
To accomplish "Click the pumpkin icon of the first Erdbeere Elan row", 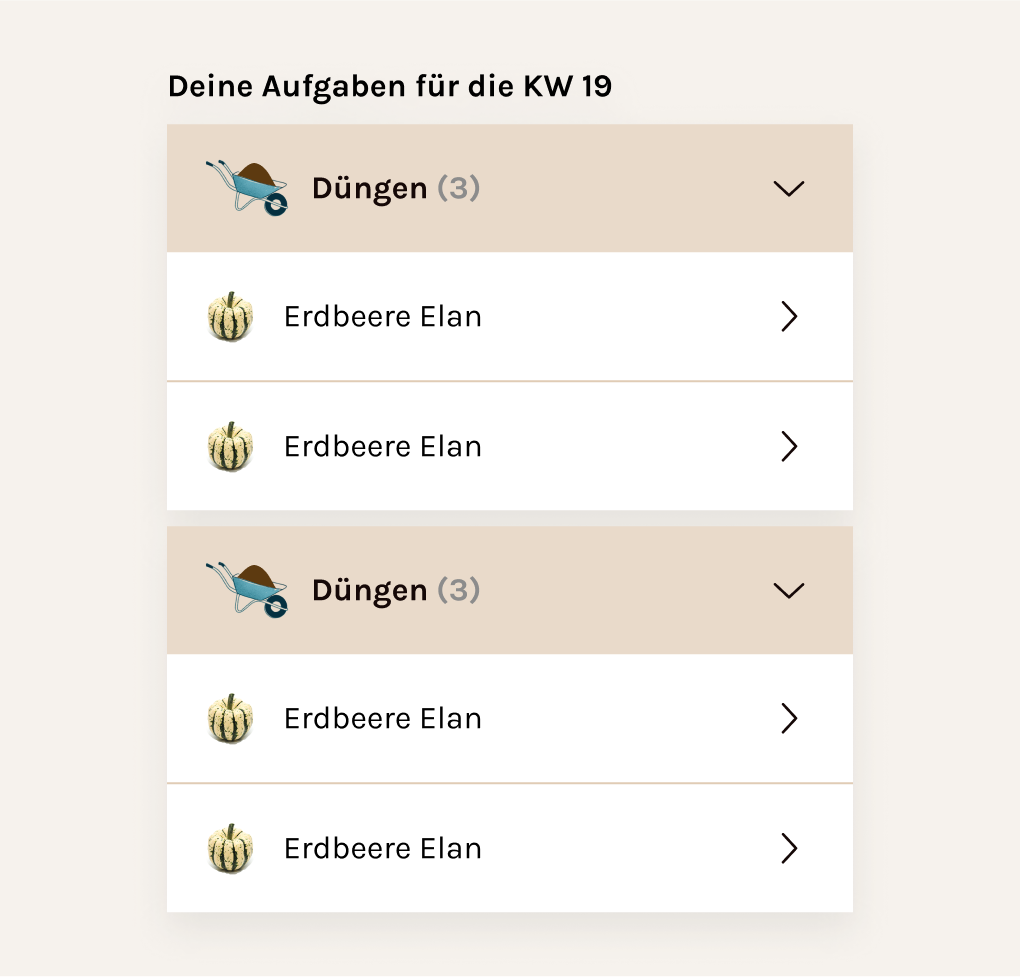I will 230,316.
